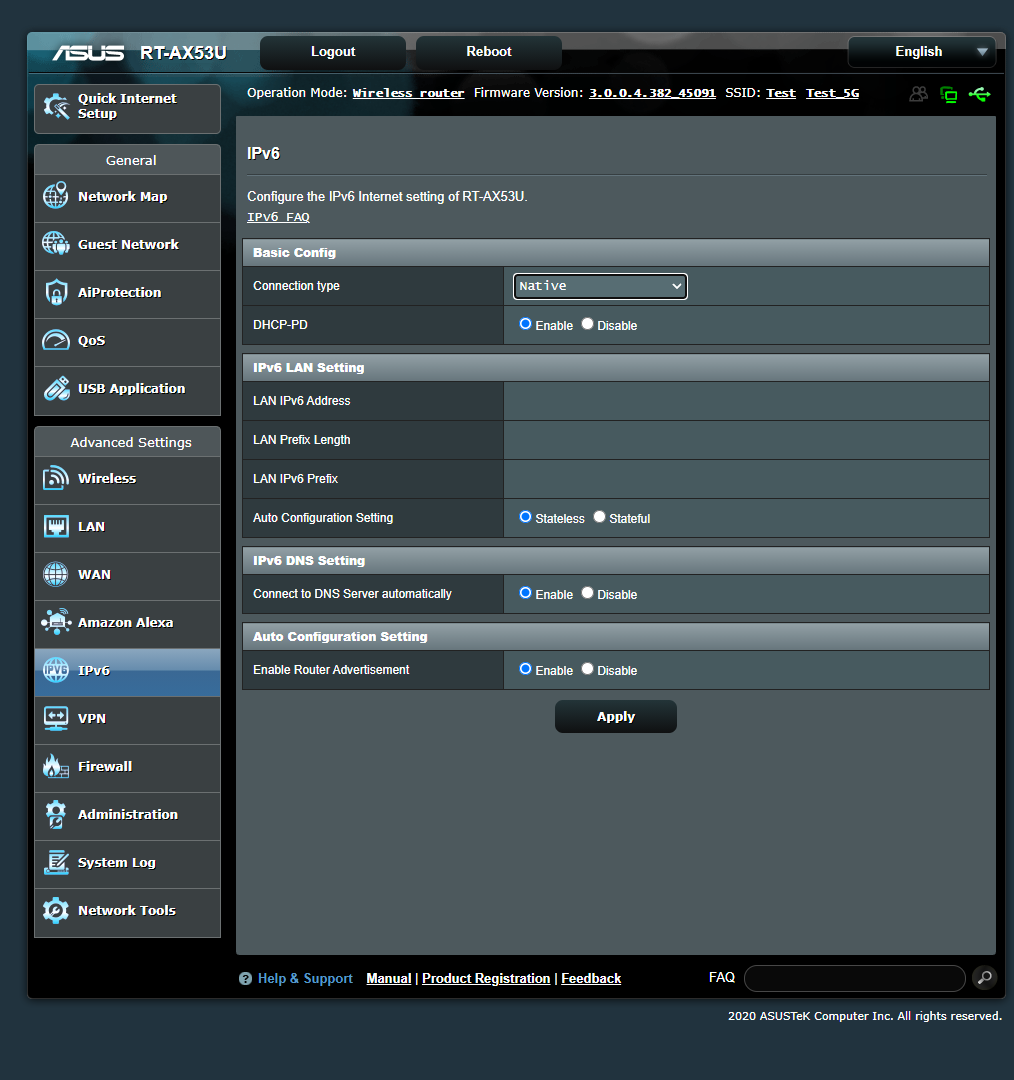The height and width of the screenshot is (1080, 1014).
Task: Click the Test SSID link
Action: [780, 93]
